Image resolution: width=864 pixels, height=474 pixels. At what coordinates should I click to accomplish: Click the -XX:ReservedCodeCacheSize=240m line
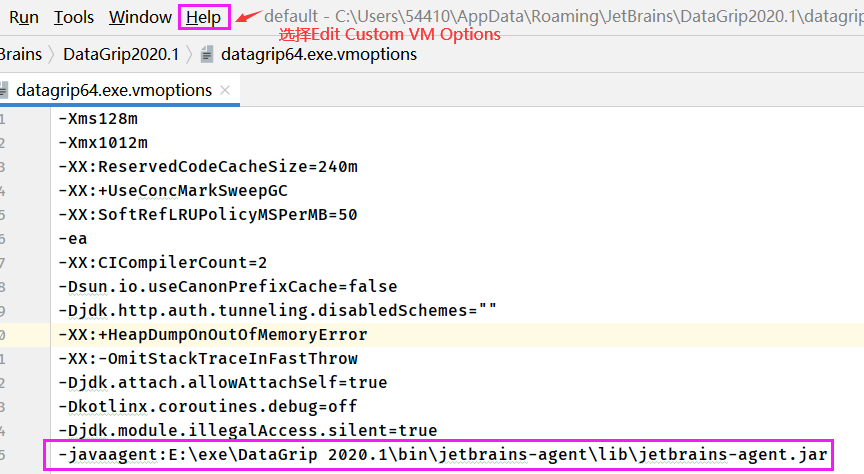[x=208, y=166]
